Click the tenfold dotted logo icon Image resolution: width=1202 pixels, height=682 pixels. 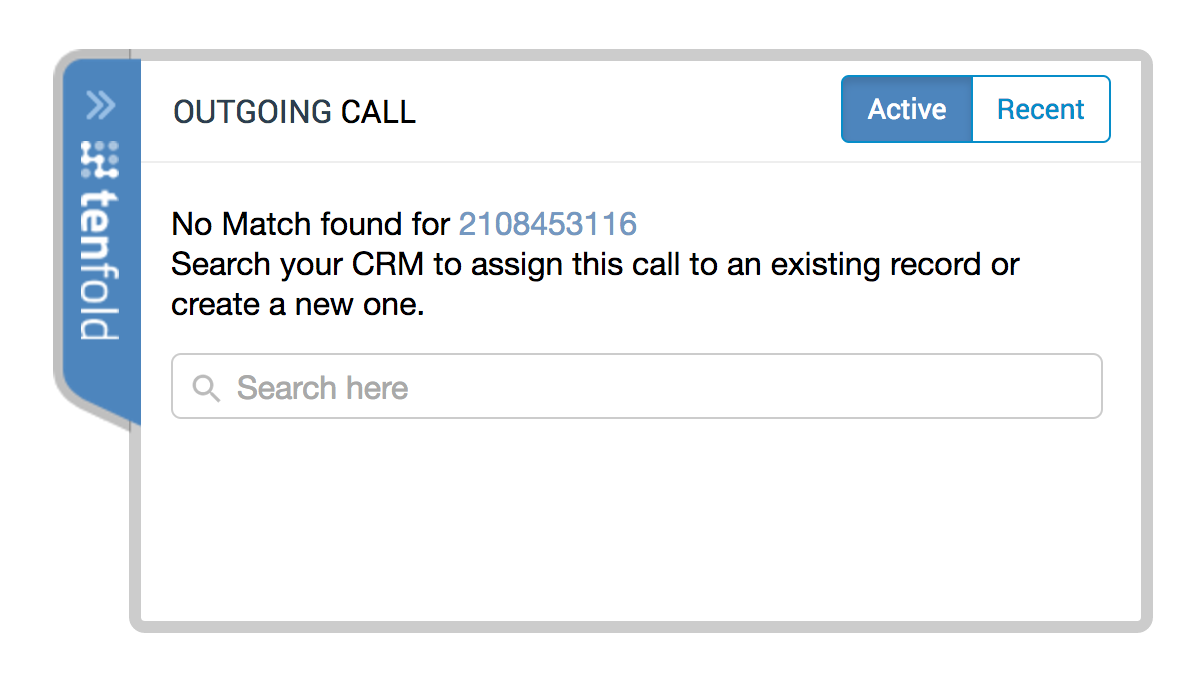(x=100, y=160)
